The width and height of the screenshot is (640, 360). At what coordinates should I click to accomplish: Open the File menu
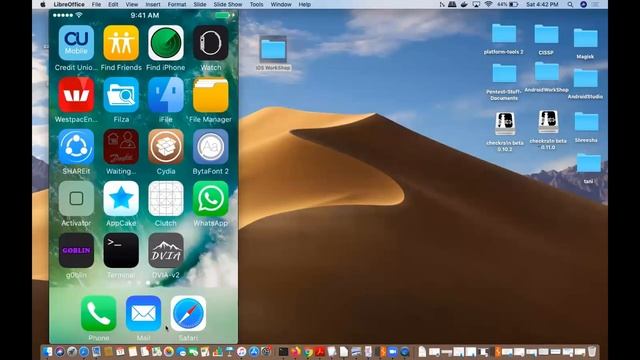click(x=96, y=4)
